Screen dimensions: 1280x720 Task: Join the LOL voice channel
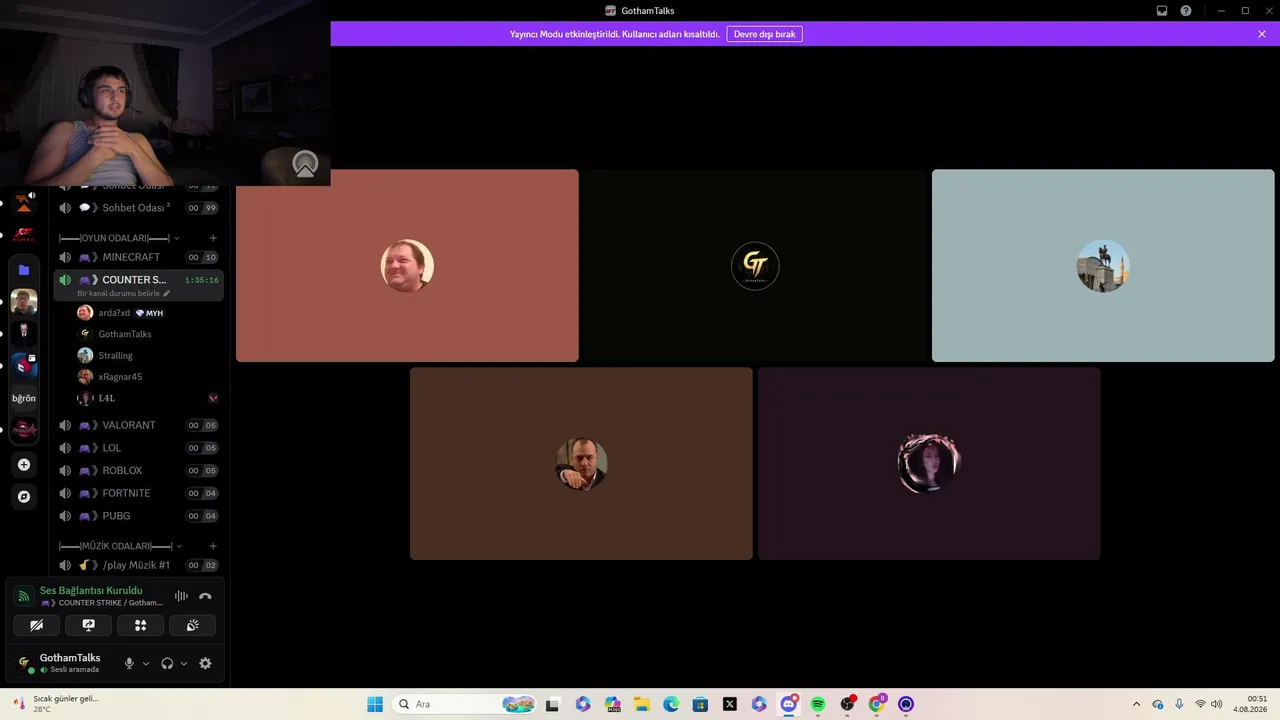(x=138, y=448)
